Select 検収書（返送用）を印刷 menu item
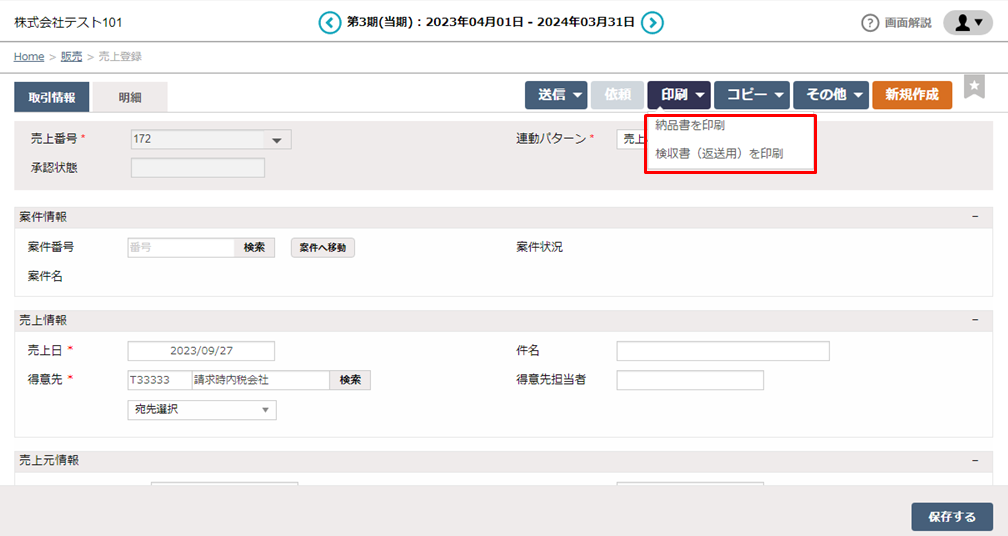Image resolution: width=1008 pixels, height=536 pixels. point(718,154)
